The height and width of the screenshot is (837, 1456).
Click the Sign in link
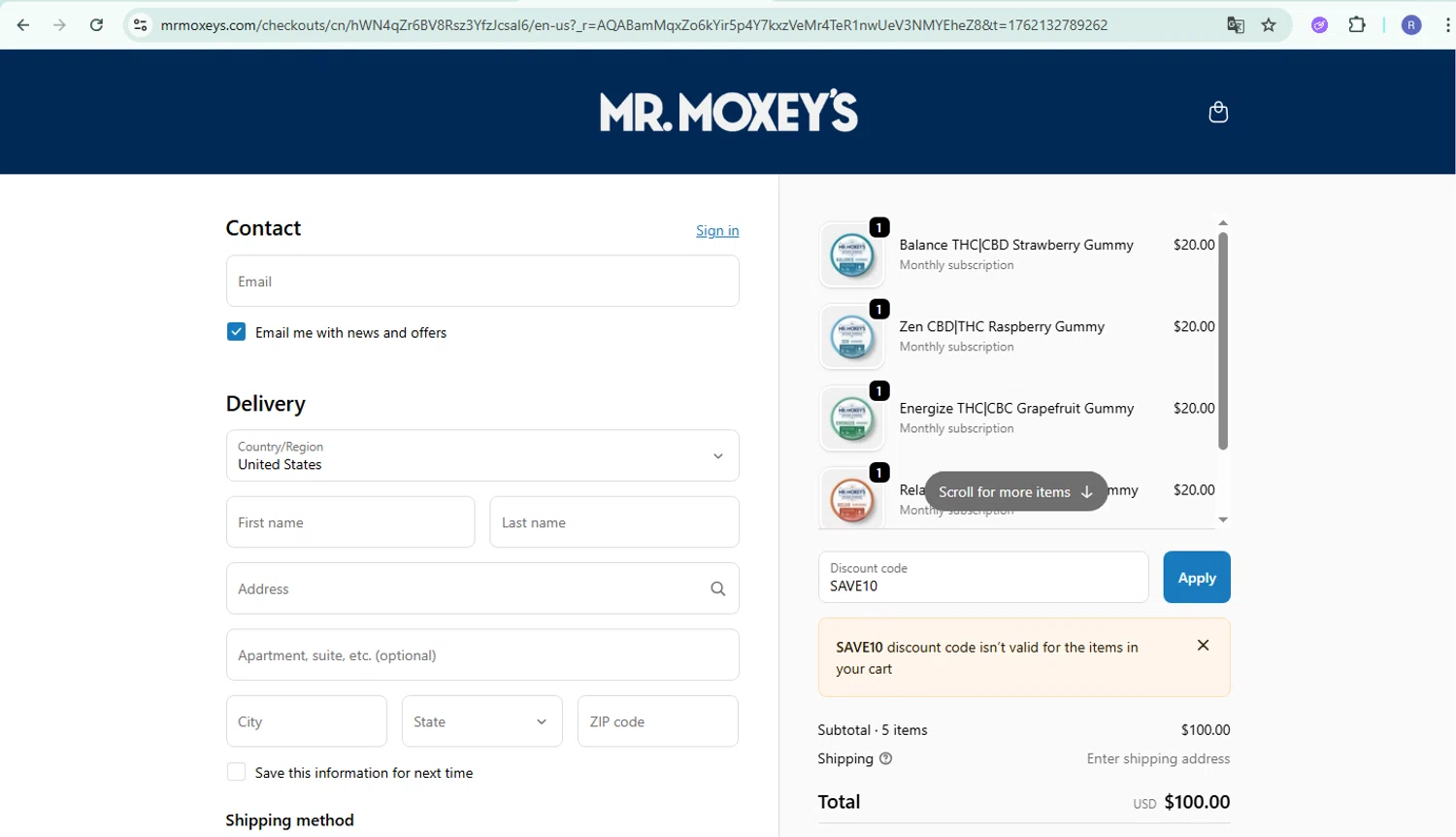pyautogui.click(x=717, y=230)
